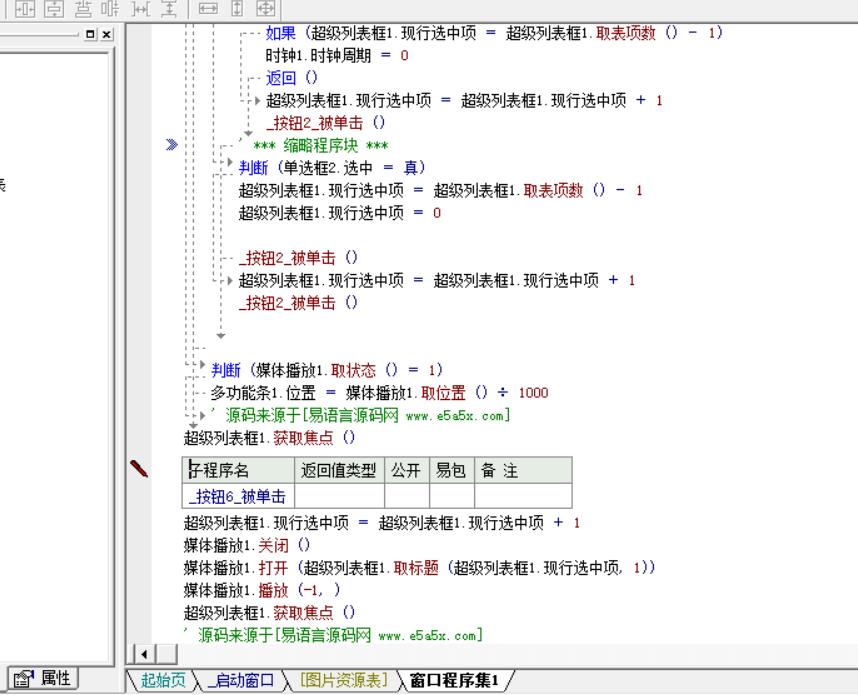858x695 pixels.
Task: Click the 超级列表框1.现行选中项 = 0 line
Action: 339,212
